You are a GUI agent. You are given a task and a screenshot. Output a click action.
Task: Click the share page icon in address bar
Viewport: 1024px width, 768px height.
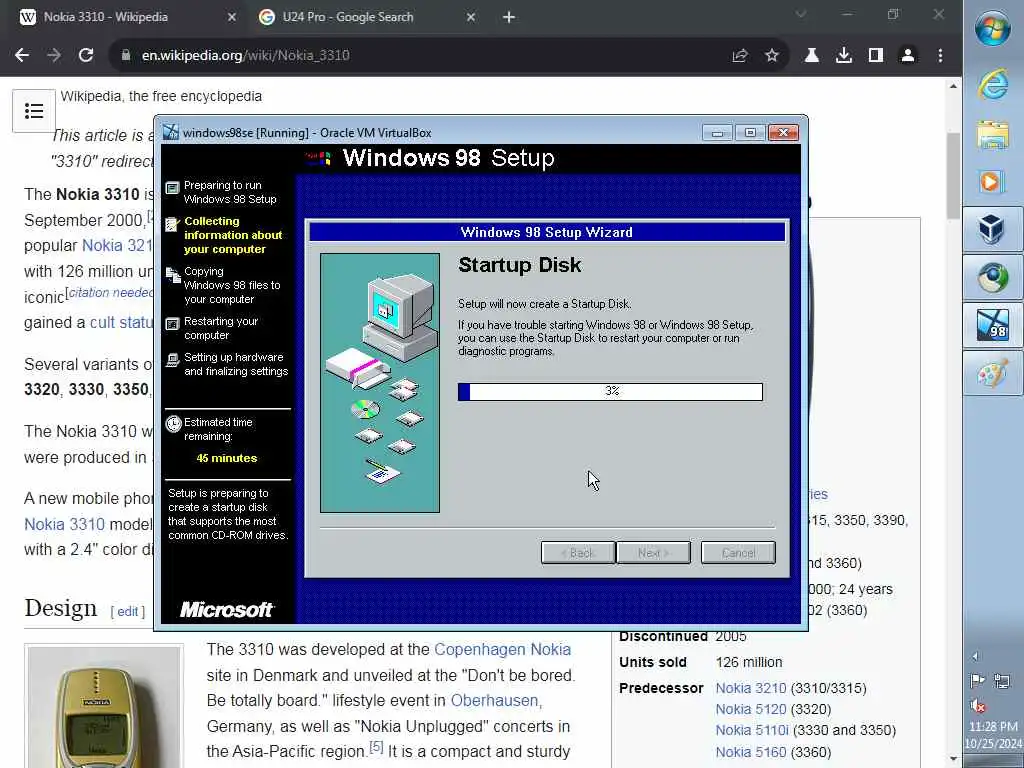740,56
